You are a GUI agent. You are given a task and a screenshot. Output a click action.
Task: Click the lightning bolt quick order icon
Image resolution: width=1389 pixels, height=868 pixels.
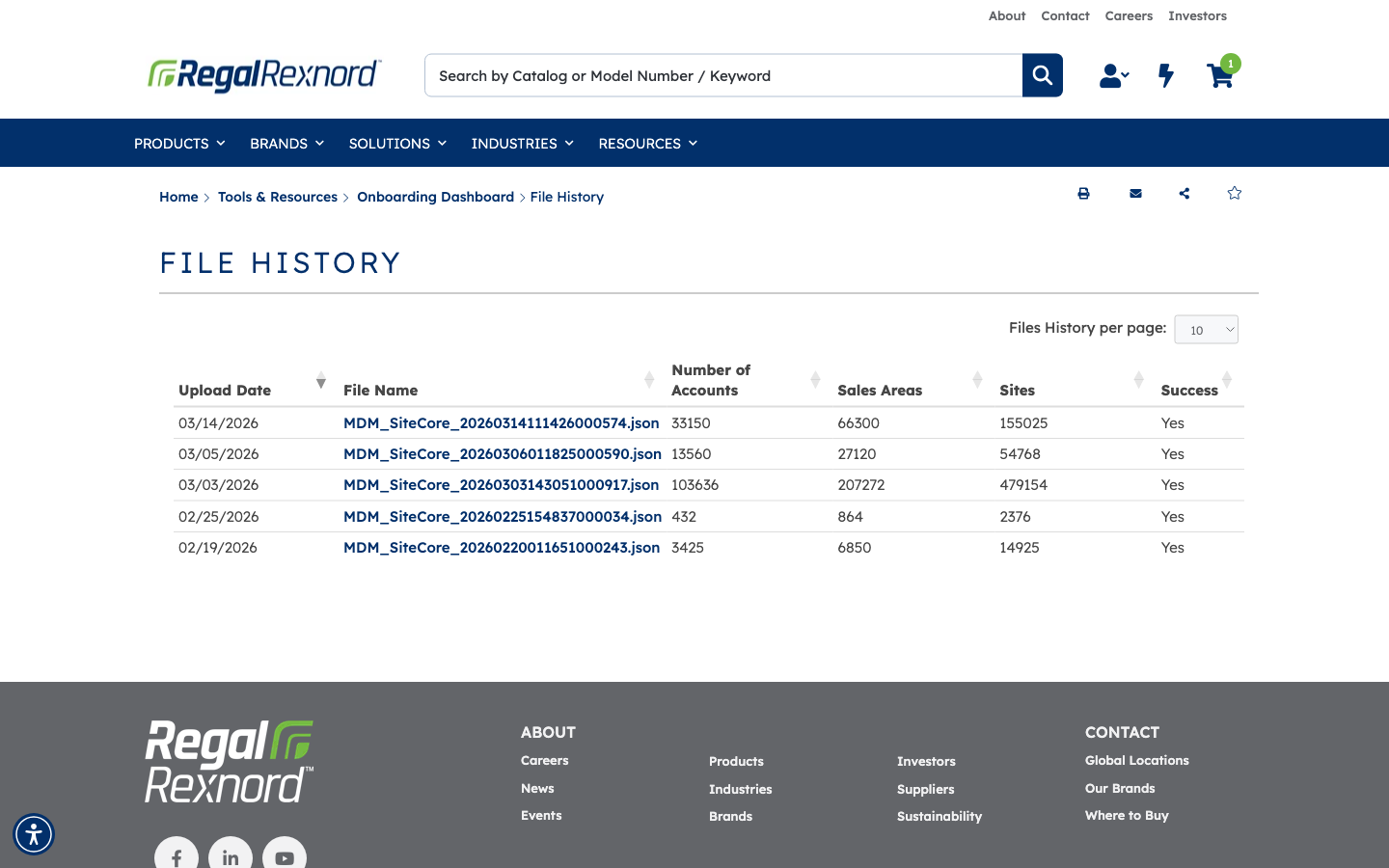[x=1166, y=75]
